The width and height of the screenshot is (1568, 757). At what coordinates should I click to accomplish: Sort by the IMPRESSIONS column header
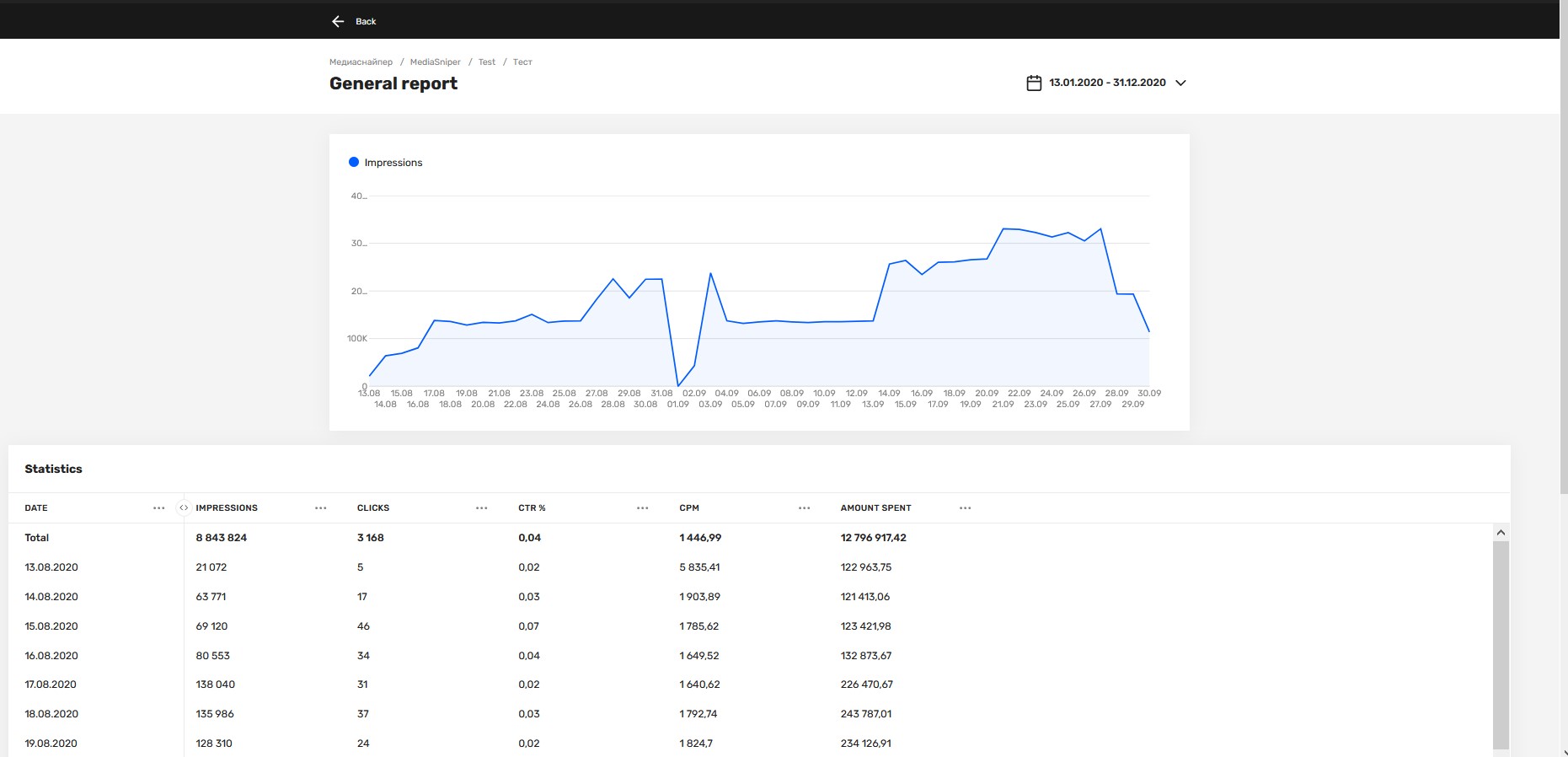[x=227, y=508]
